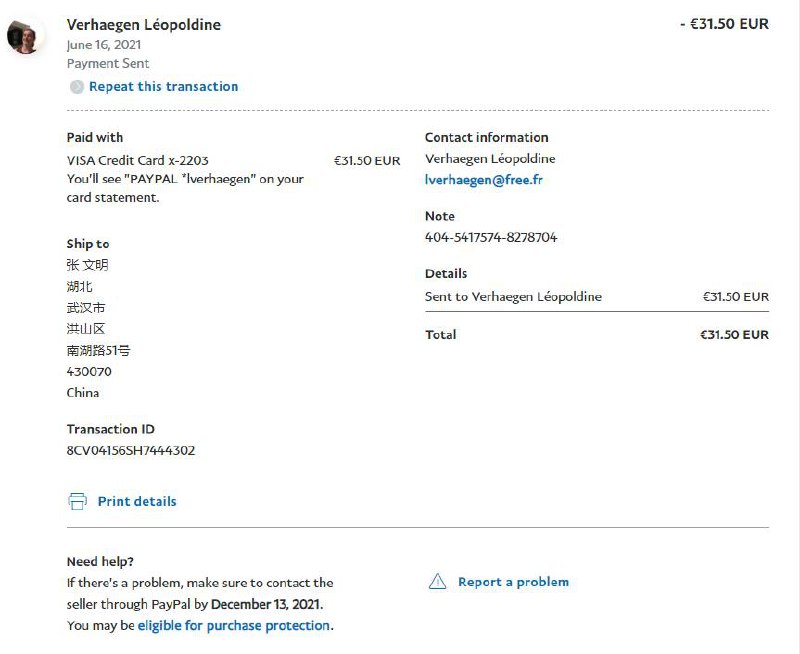Click the Note heading
Image resolution: width=800 pixels, height=654 pixels.
point(440,216)
